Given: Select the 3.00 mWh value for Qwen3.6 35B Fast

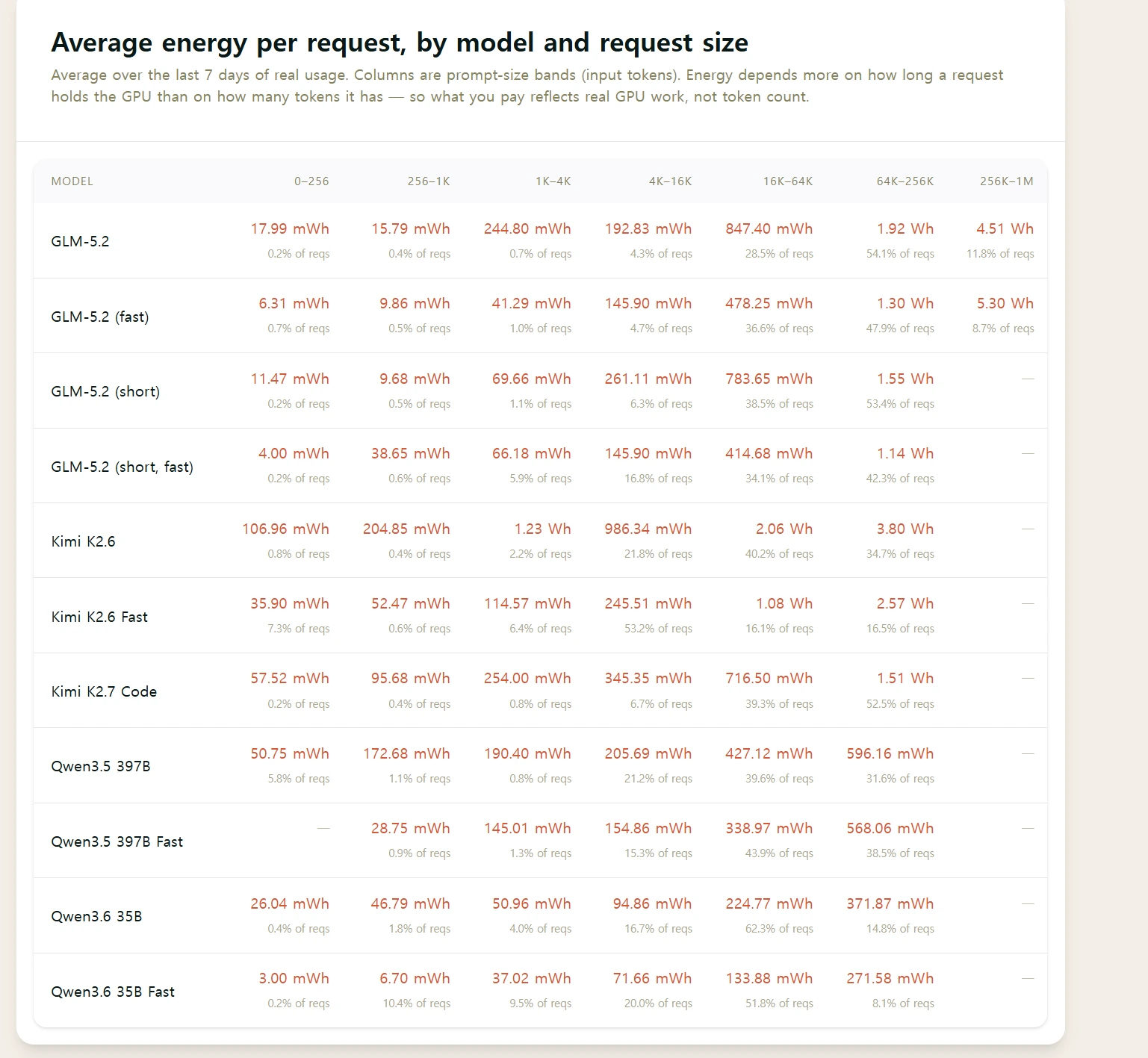Looking at the screenshot, I should pyautogui.click(x=294, y=978).
